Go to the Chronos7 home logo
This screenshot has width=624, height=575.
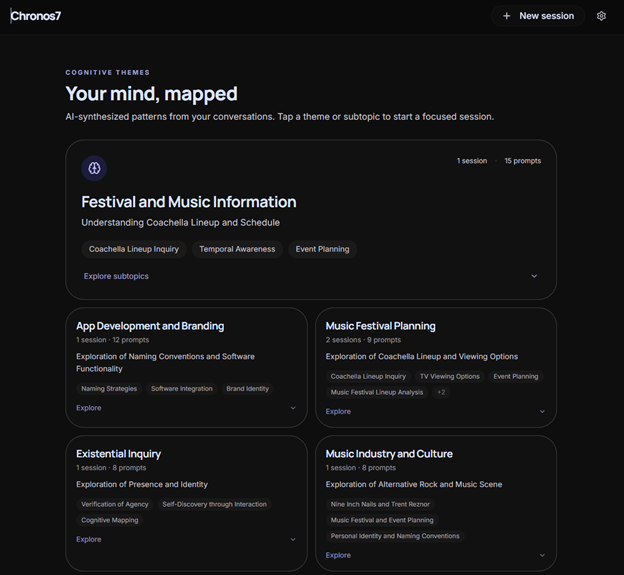[36, 16]
